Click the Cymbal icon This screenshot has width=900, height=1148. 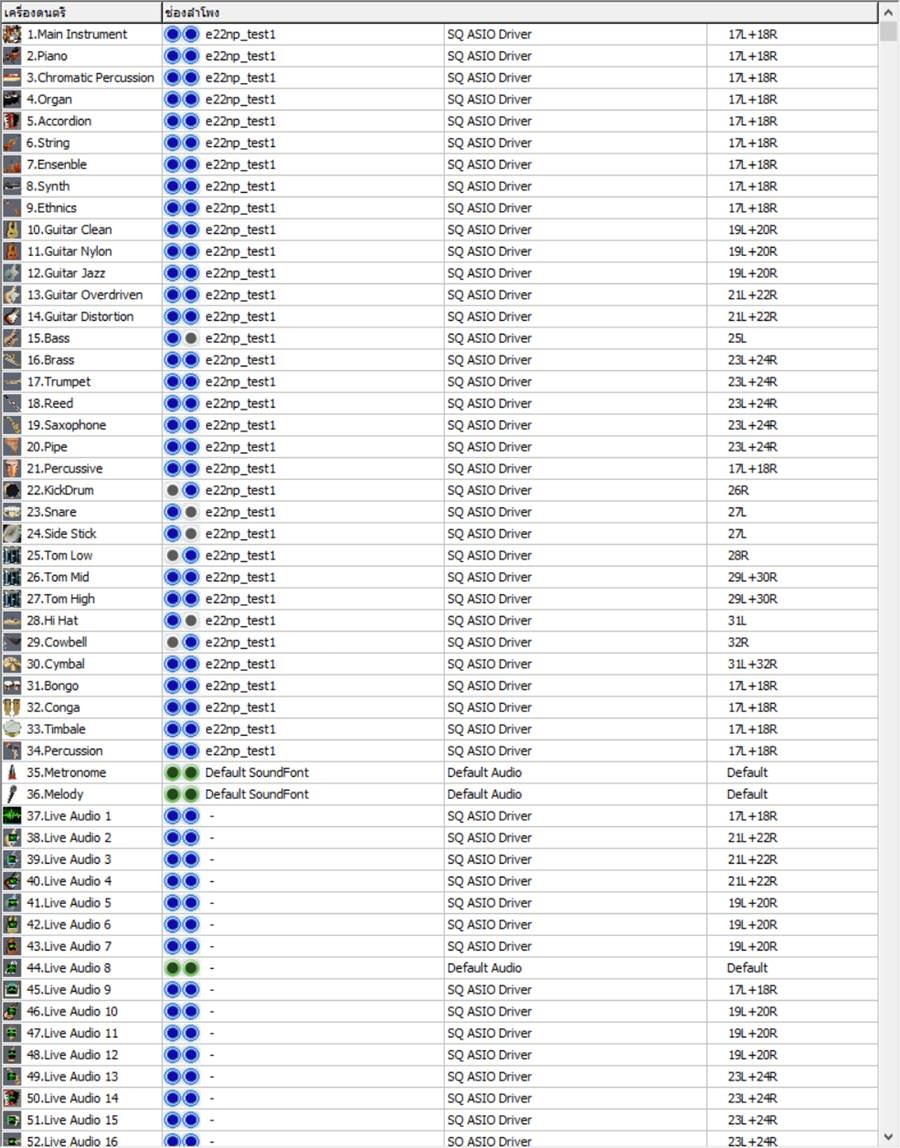click(12, 664)
